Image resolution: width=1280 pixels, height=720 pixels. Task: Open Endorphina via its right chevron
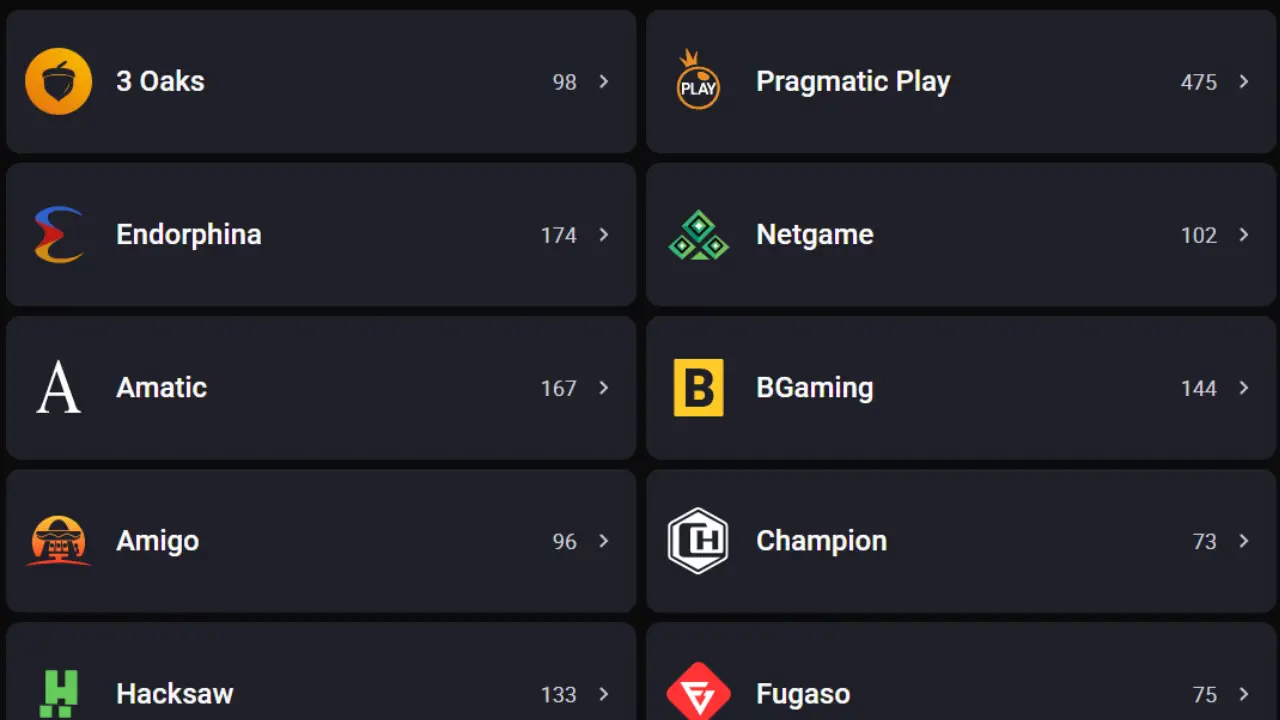pos(604,235)
